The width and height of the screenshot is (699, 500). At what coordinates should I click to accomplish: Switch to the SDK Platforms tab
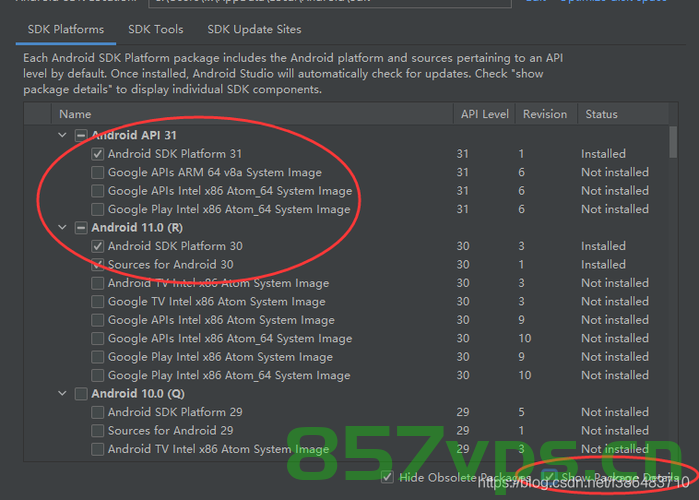click(66, 29)
